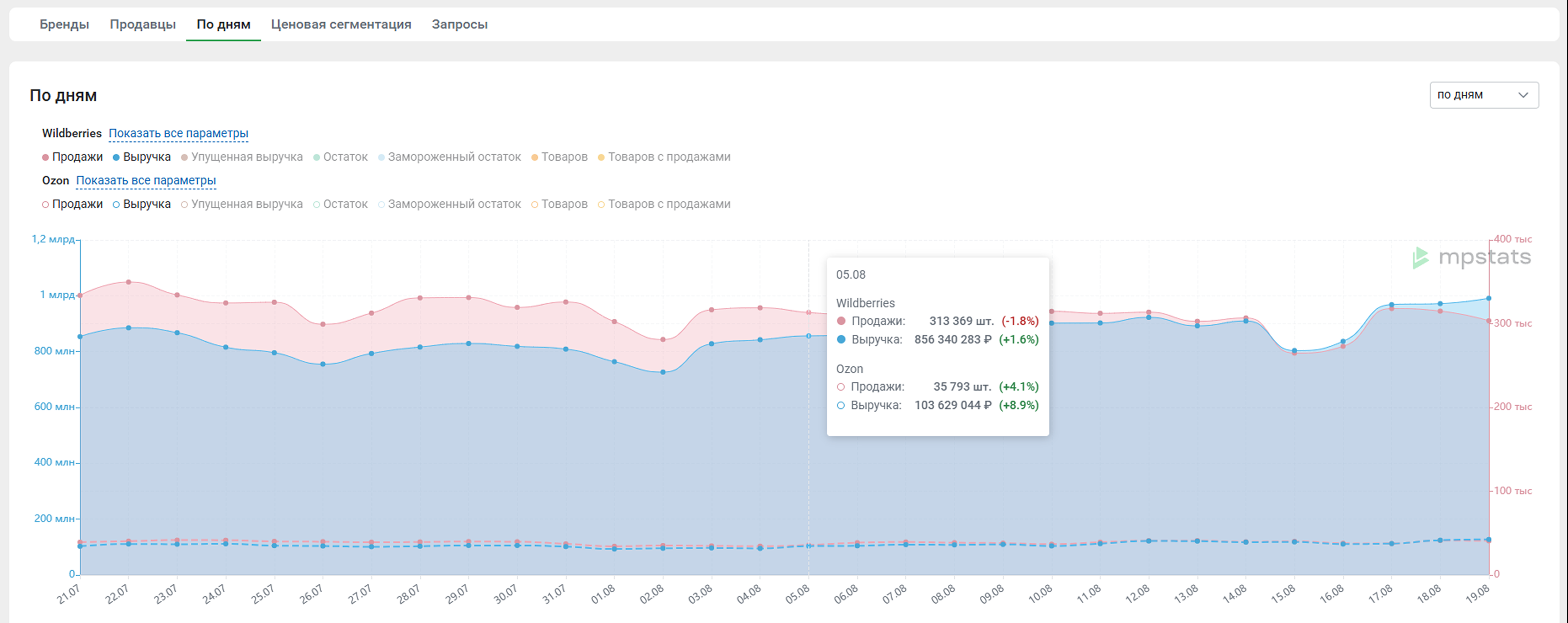This screenshot has width=1568, height=623.
Task: Toggle Wildberries Продажи series
Action: click(72, 157)
